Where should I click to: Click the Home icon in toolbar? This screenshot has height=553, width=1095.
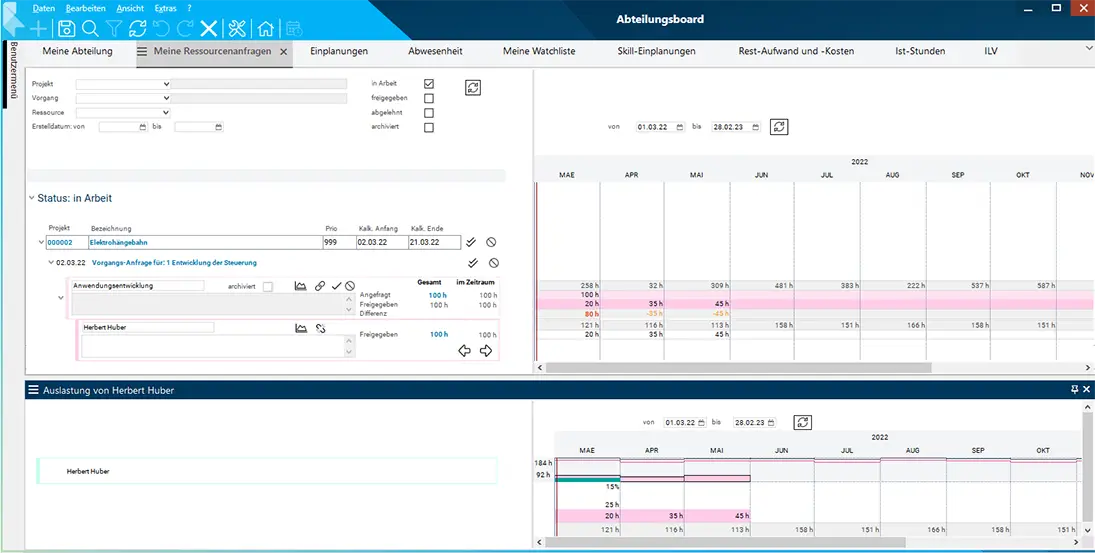[x=265, y=29]
